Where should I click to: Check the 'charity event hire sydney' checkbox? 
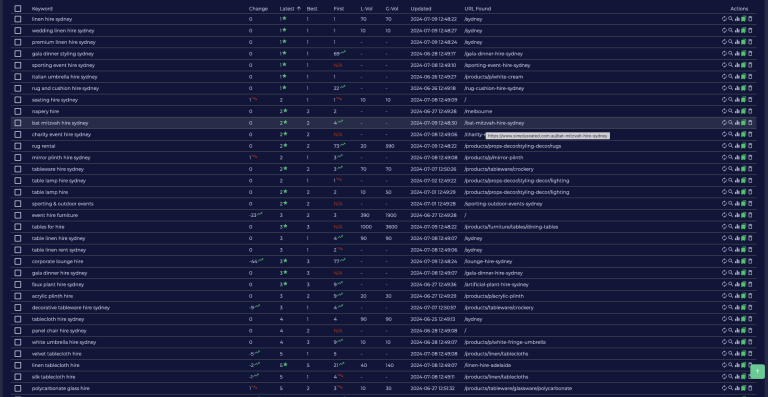(x=18, y=134)
